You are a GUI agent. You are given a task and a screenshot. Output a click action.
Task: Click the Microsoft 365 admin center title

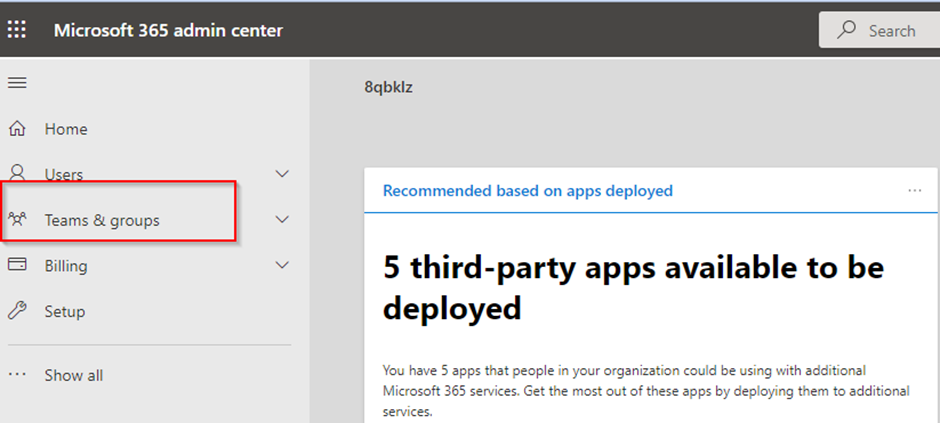(168, 30)
